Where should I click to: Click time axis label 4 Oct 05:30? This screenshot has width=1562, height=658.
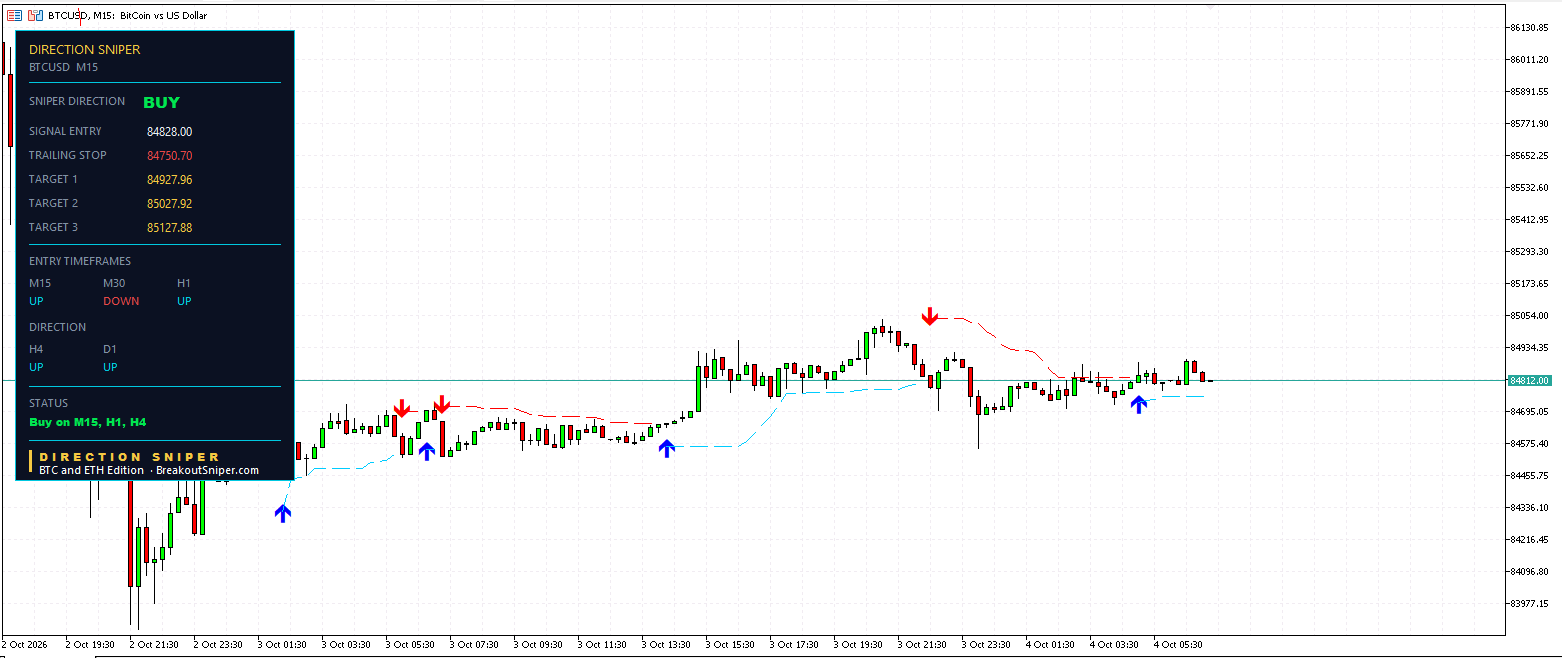[1178, 645]
